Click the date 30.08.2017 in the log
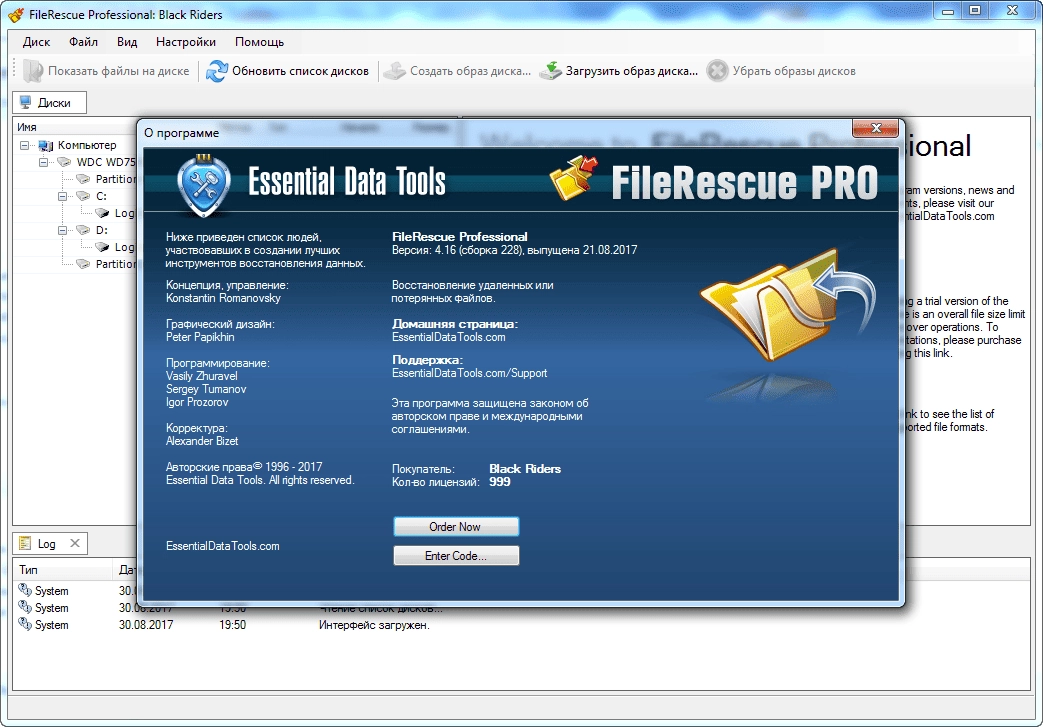This screenshot has height=727, width=1043. [x=146, y=625]
